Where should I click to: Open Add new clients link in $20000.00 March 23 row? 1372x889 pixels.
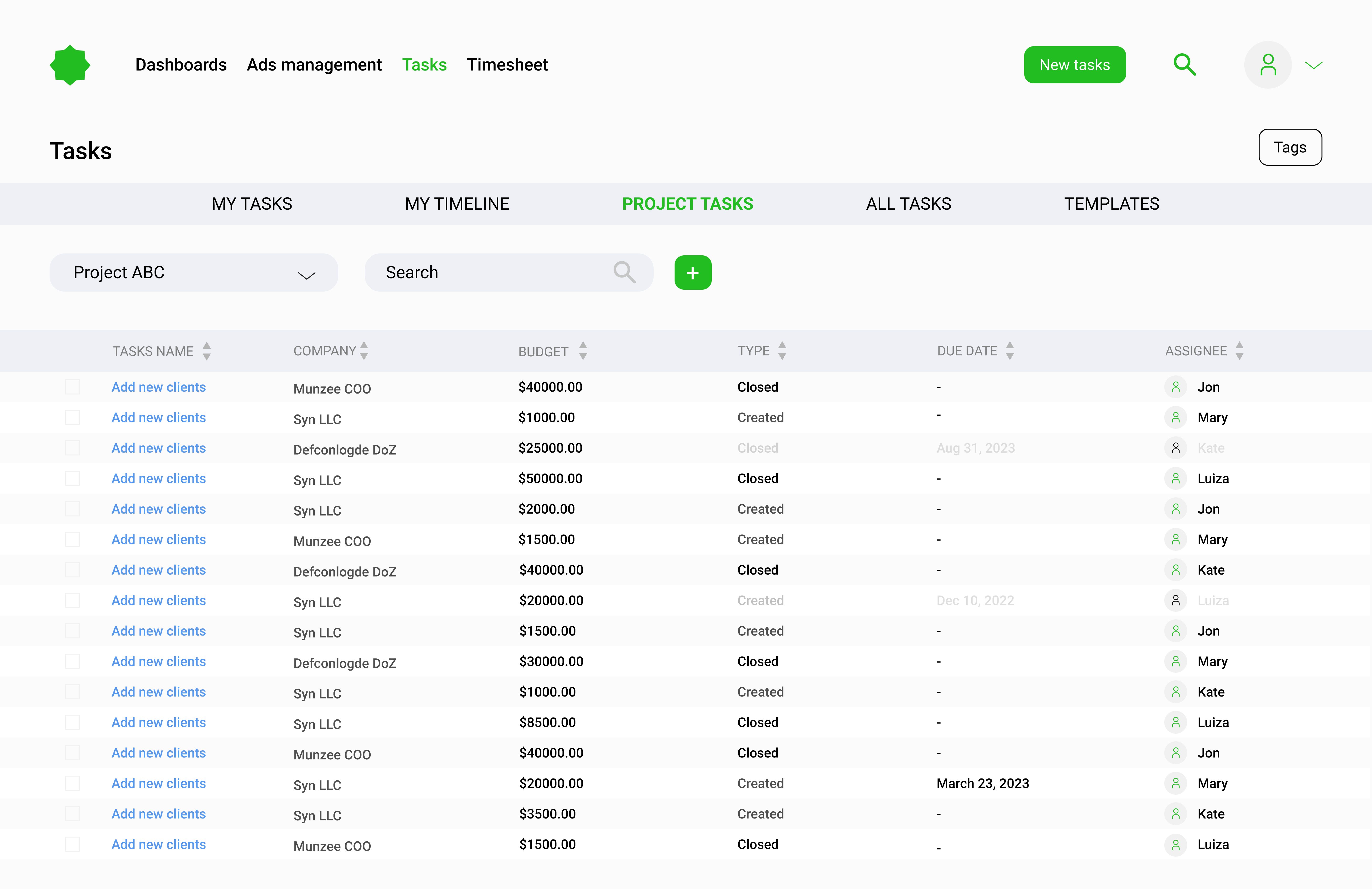pos(159,783)
